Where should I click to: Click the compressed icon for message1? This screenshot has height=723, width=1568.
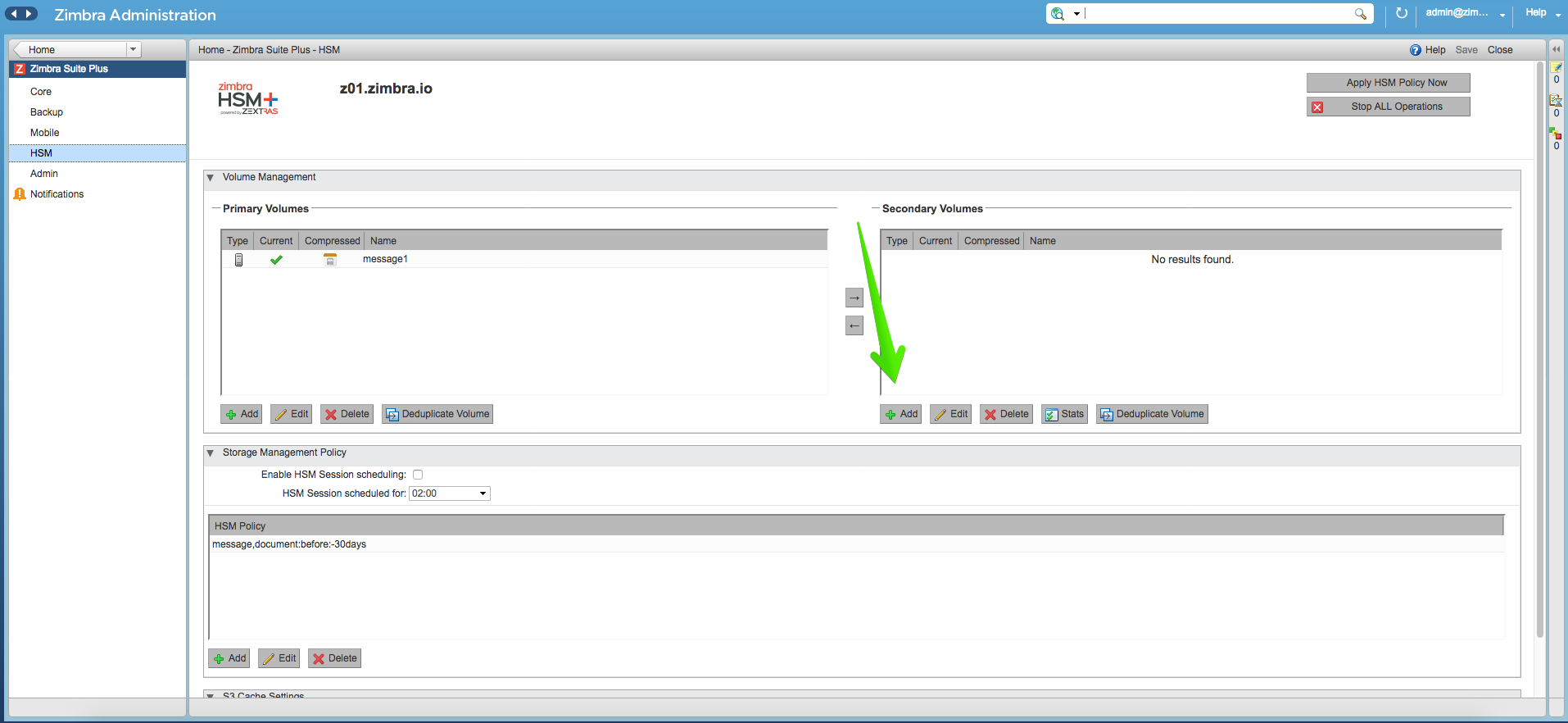click(x=330, y=260)
